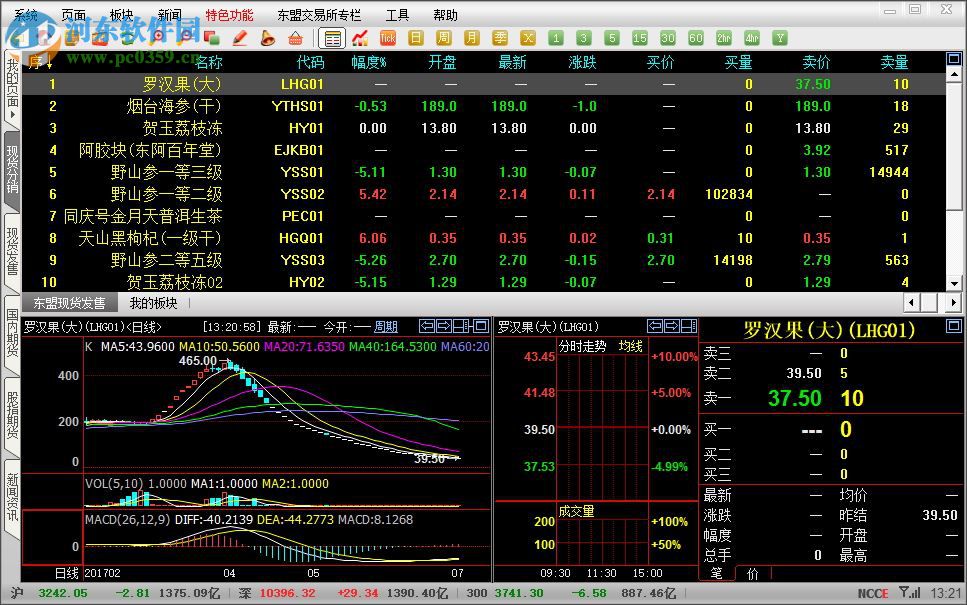Click the quote list scroll-down arrow
The image size is (967, 605).
click(x=954, y=284)
